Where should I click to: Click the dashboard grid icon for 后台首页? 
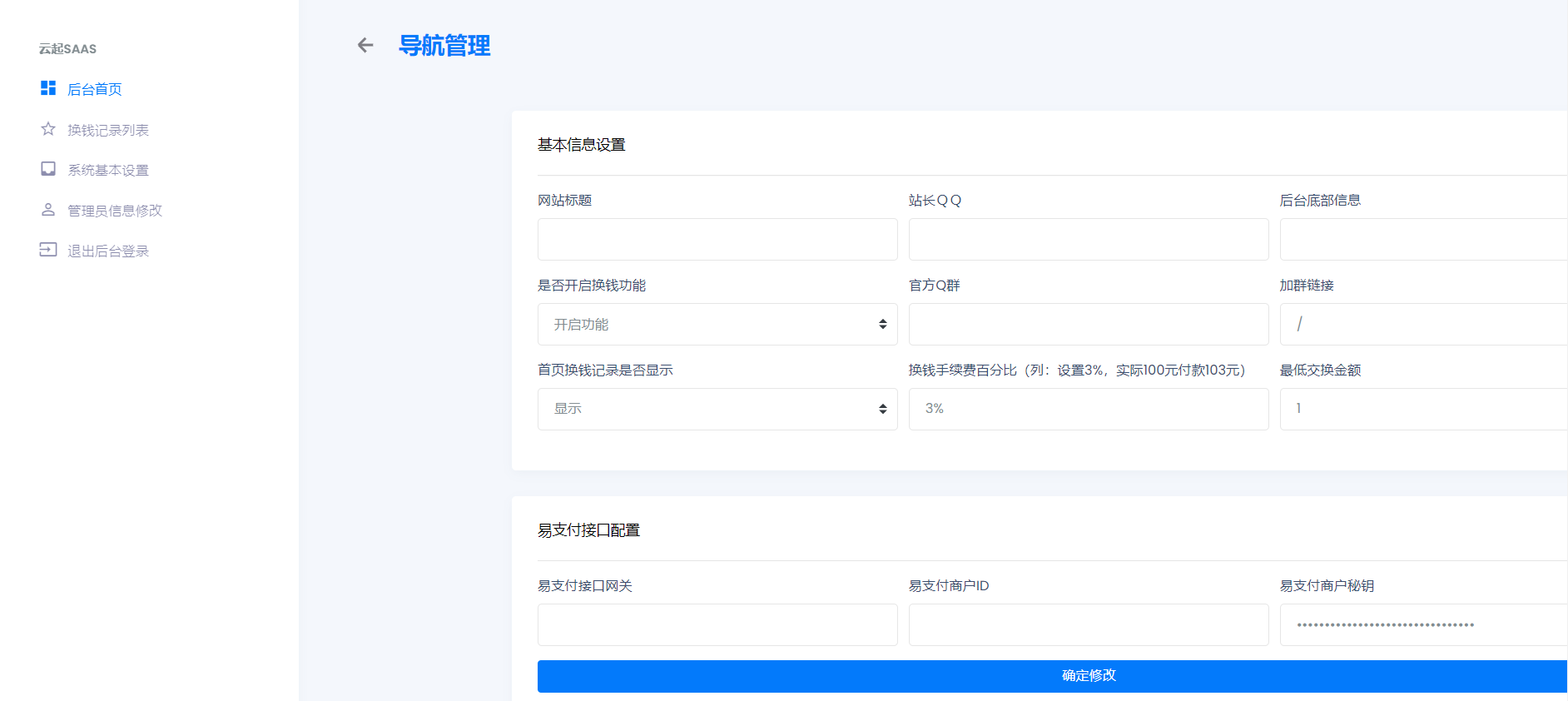48,88
